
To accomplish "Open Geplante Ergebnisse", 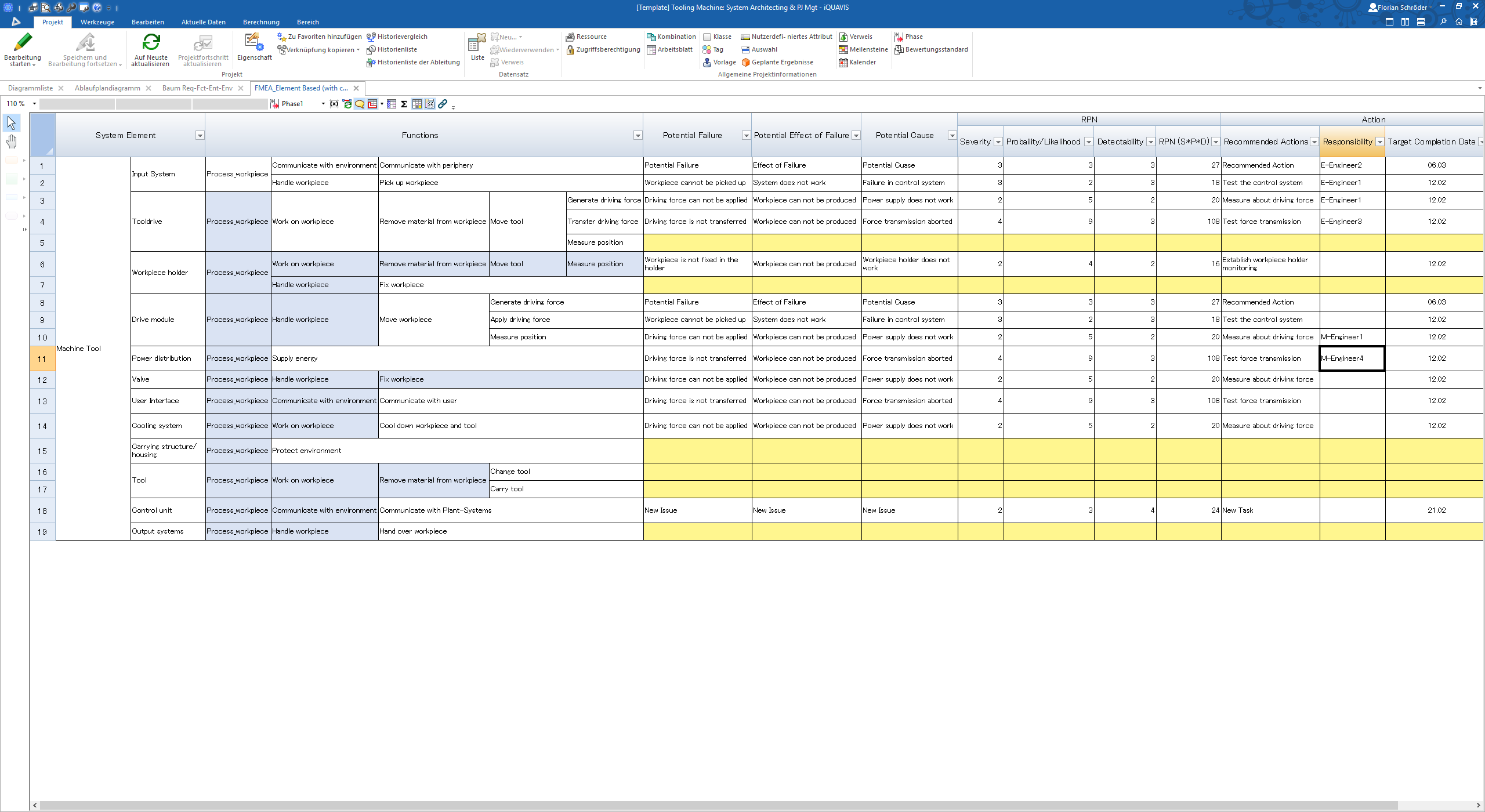I will (x=777, y=62).
